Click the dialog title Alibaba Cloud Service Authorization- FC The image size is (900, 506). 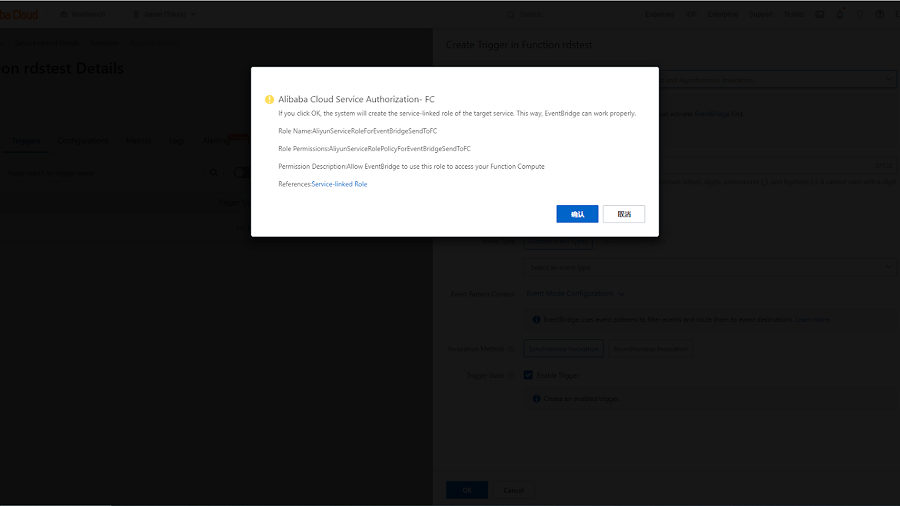tap(356, 99)
